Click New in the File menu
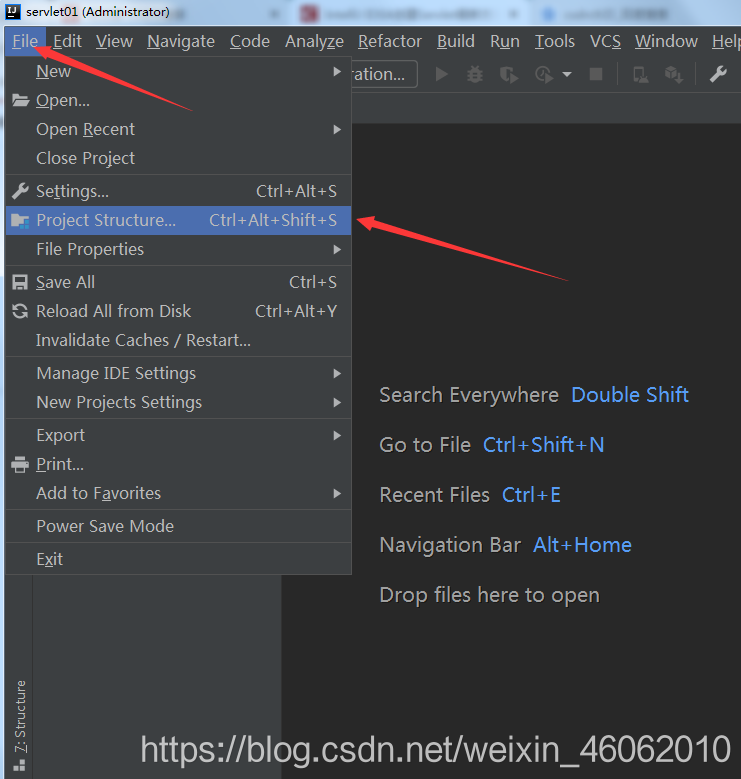This screenshot has height=779, width=741. point(178,72)
